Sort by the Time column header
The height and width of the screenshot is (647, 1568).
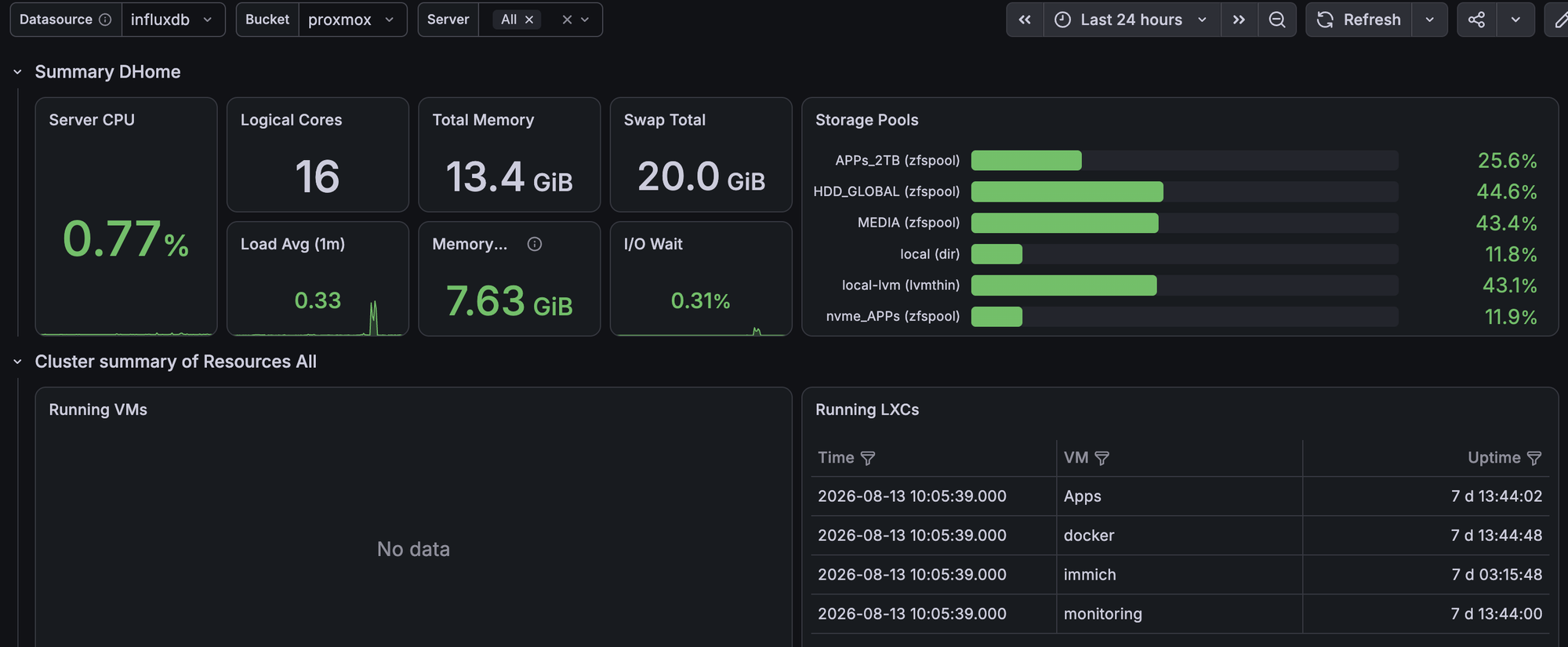point(836,458)
